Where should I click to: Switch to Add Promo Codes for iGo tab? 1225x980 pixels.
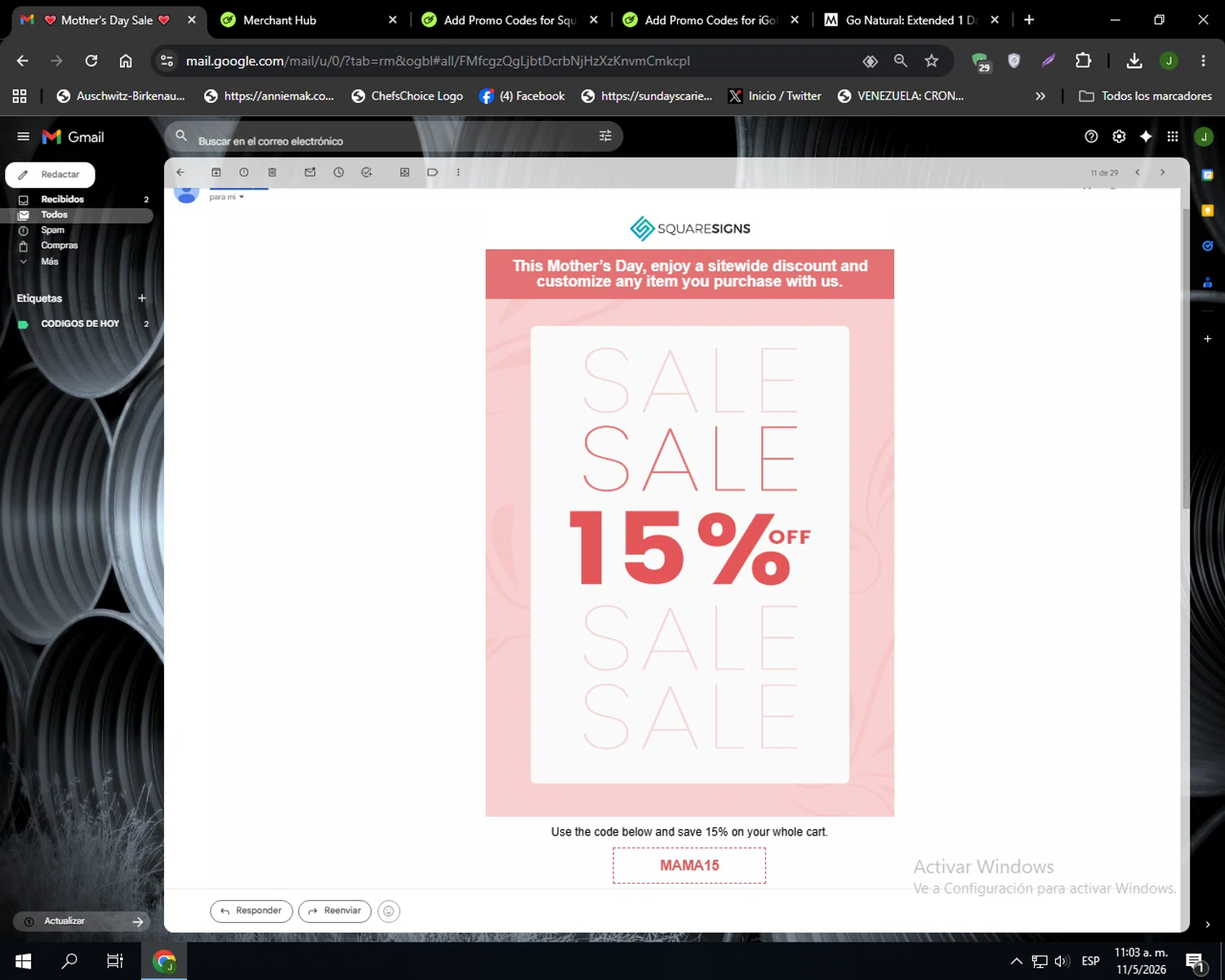[709, 20]
